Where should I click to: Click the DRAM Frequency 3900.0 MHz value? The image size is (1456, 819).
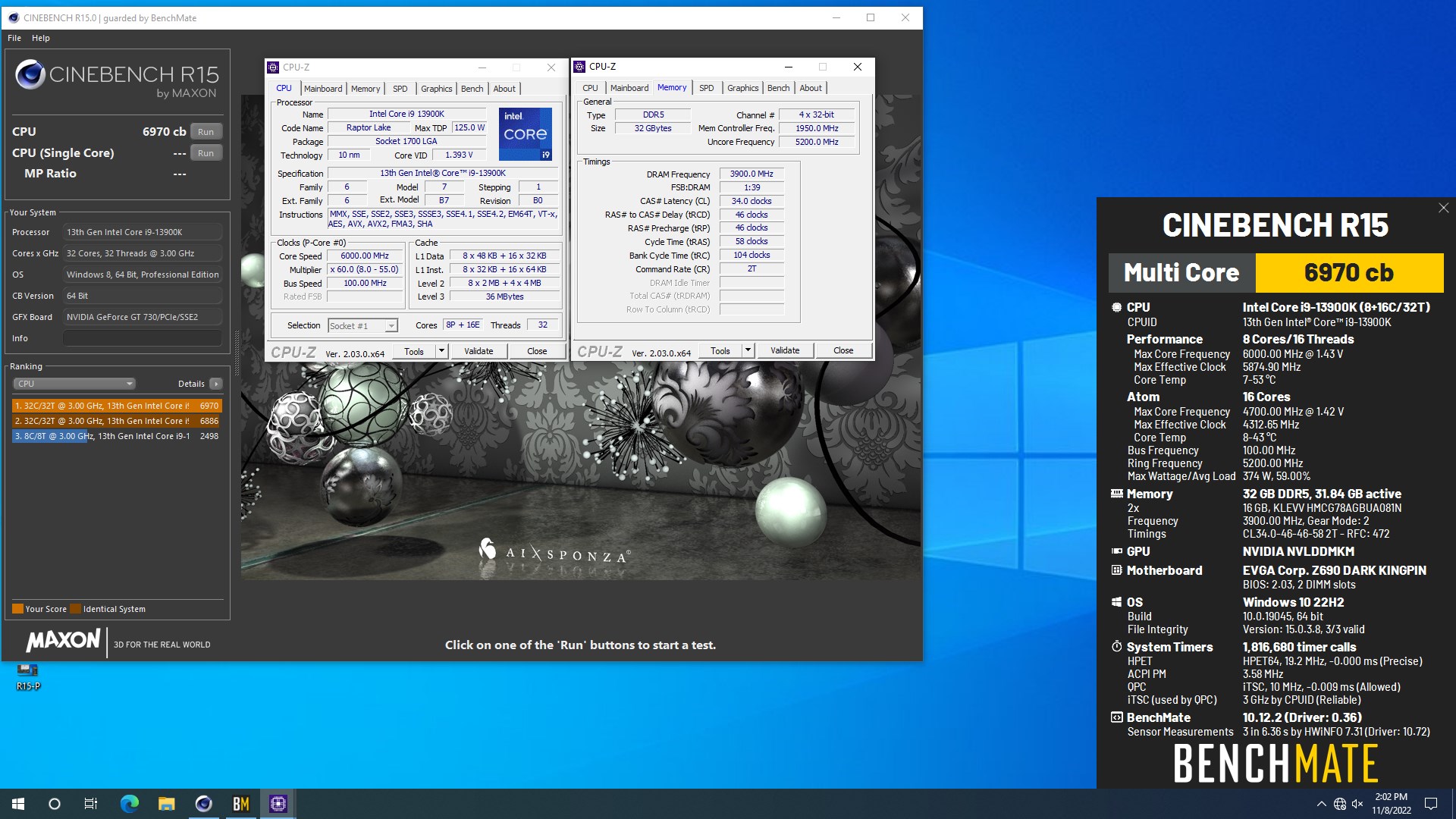(752, 174)
